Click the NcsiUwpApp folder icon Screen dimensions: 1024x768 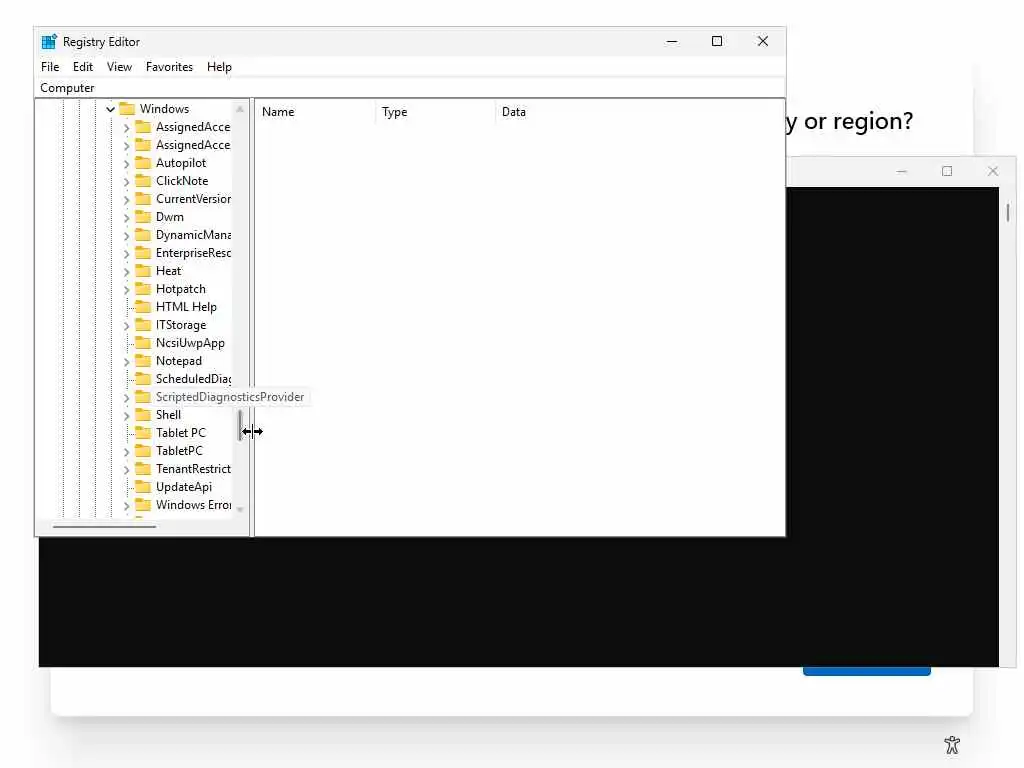coord(142,343)
